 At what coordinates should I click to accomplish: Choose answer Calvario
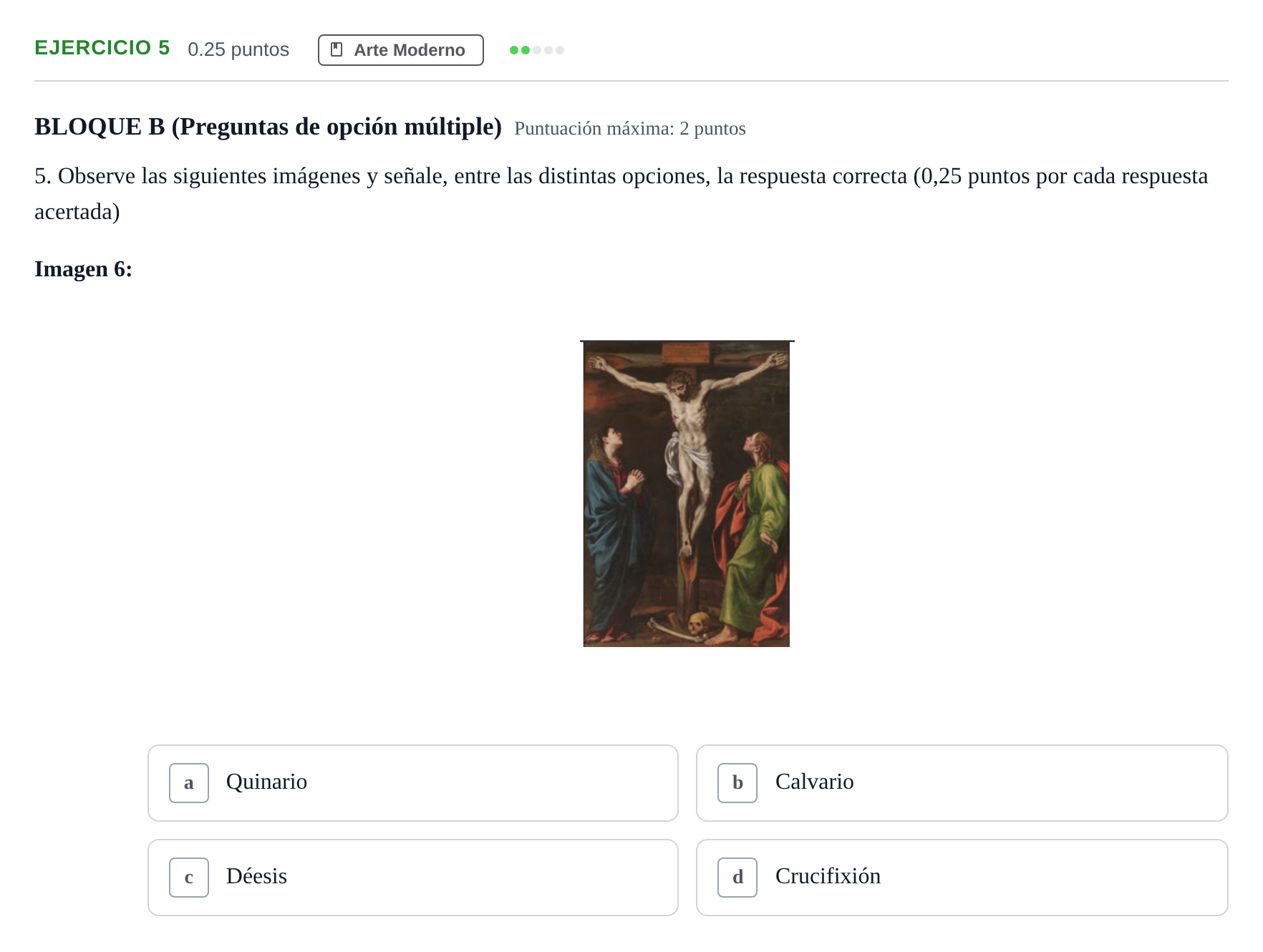(962, 783)
